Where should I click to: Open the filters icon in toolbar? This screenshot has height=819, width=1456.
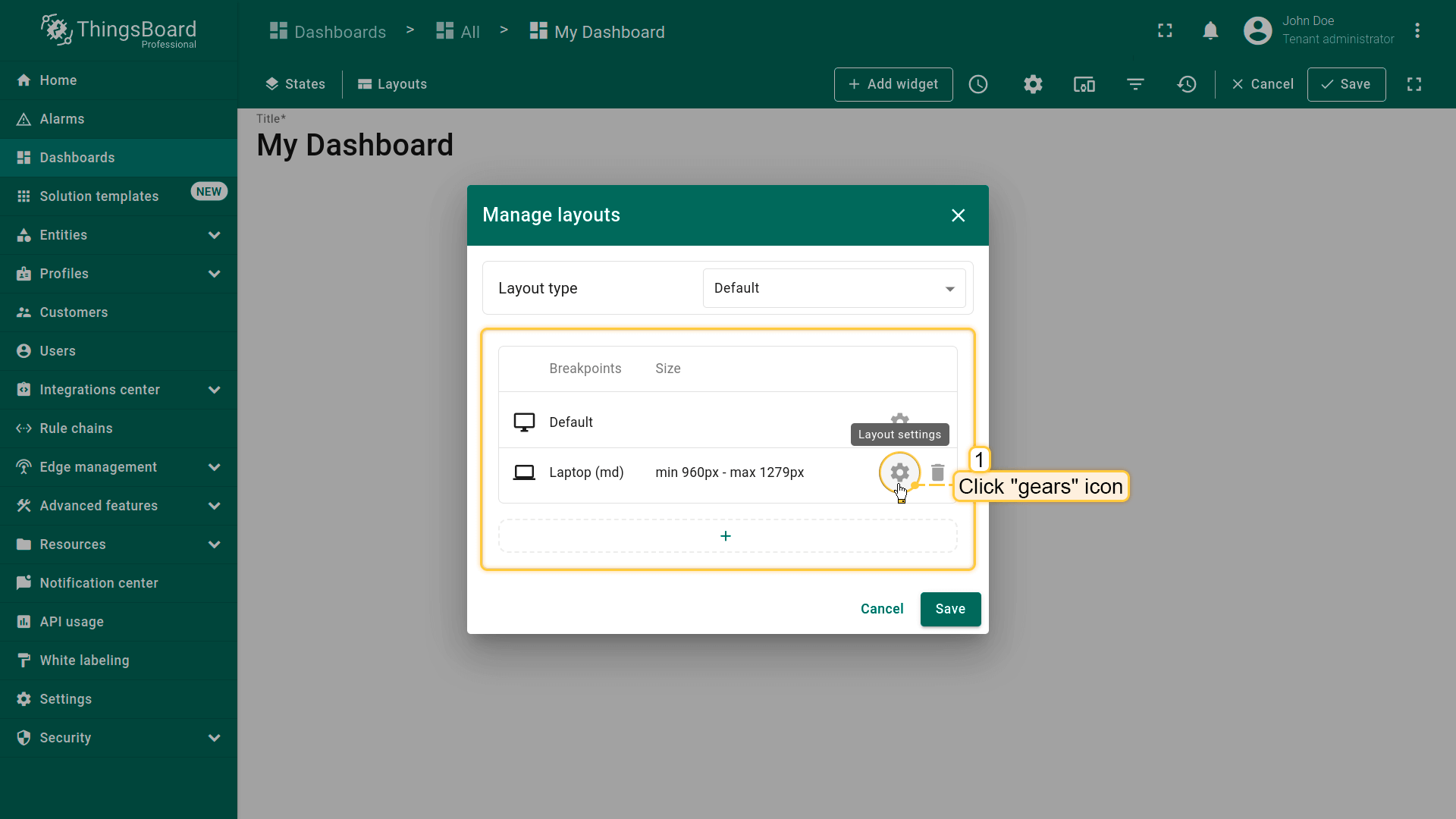pyautogui.click(x=1135, y=84)
